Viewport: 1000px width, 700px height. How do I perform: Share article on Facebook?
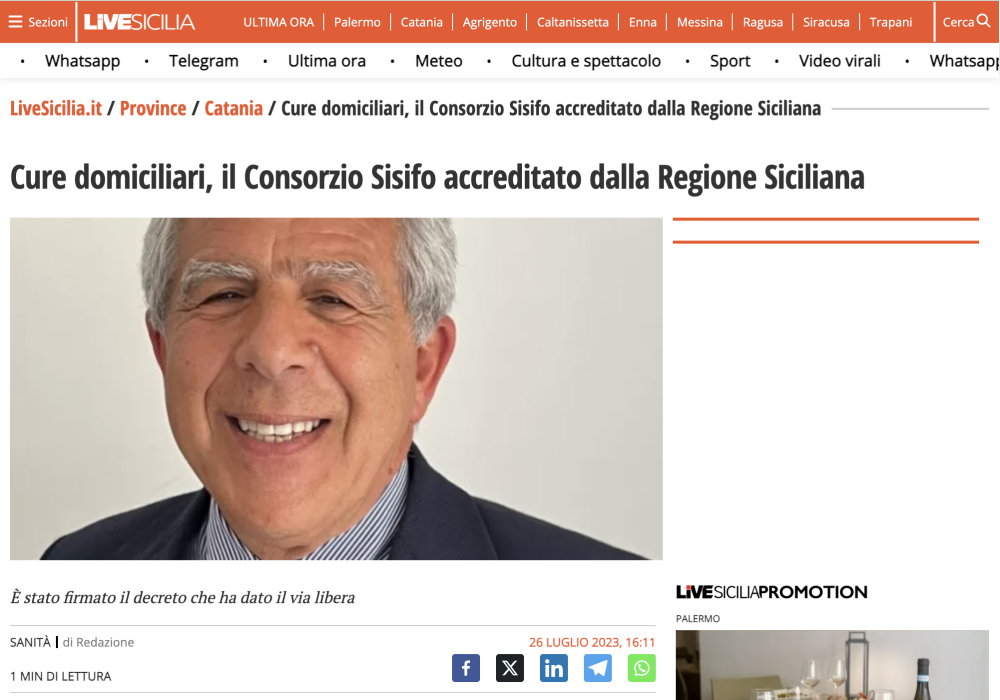pyautogui.click(x=466, y=668)
